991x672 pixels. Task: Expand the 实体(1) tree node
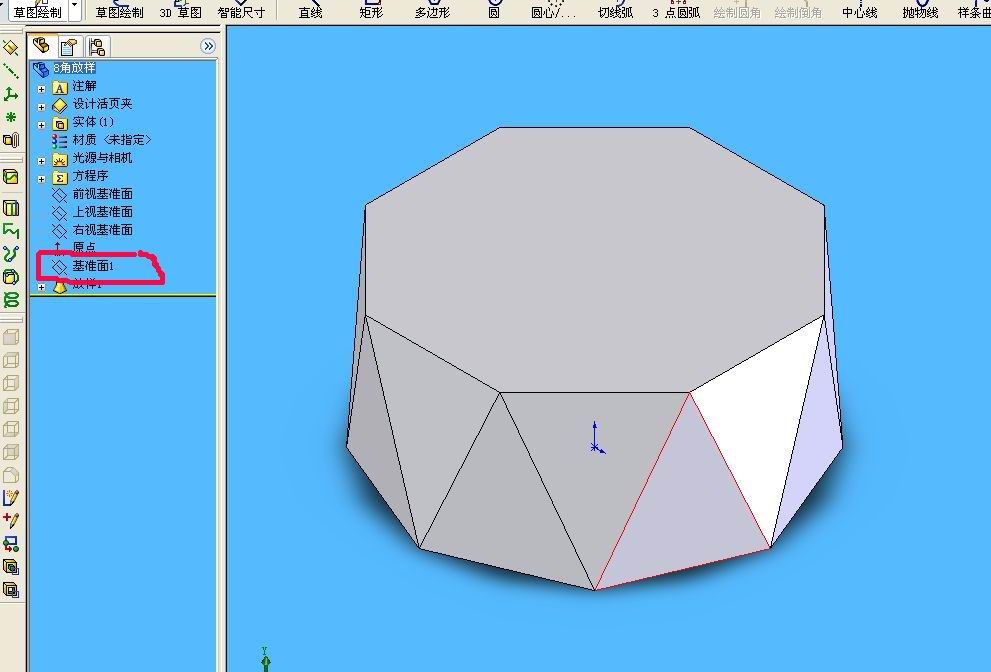(x=42, y=125)
